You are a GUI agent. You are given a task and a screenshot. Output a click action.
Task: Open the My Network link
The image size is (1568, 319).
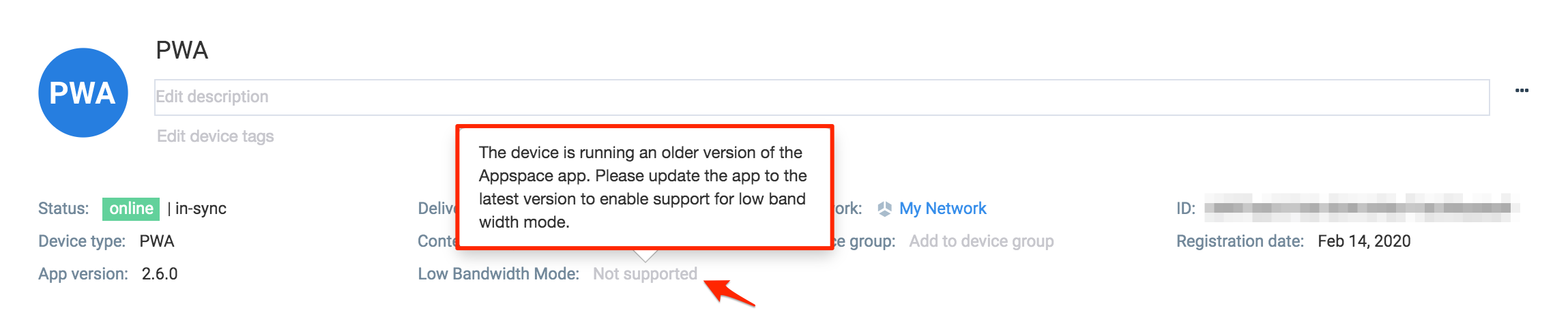pyautogui.click(x=942, y=209)
